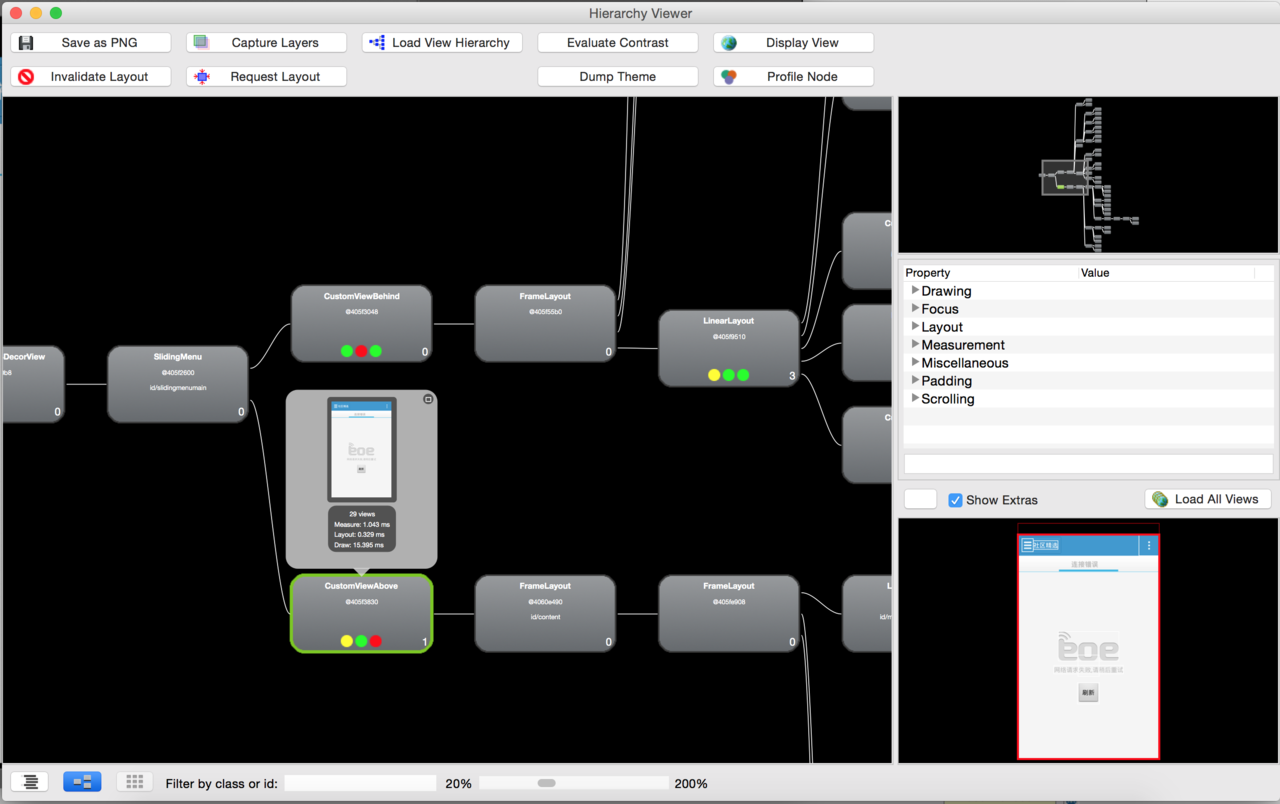
Task: Select the CustomViewBehind node
Action: pos(361,323)
